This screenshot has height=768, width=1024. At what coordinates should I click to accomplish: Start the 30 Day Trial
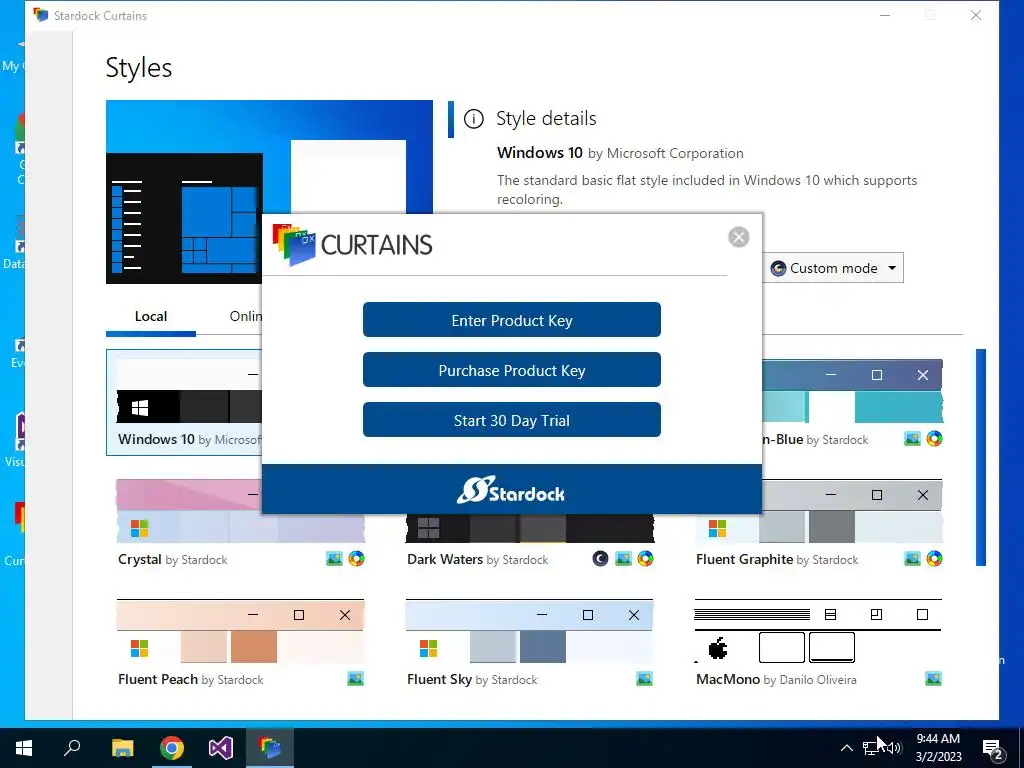[x=512, y=420]
